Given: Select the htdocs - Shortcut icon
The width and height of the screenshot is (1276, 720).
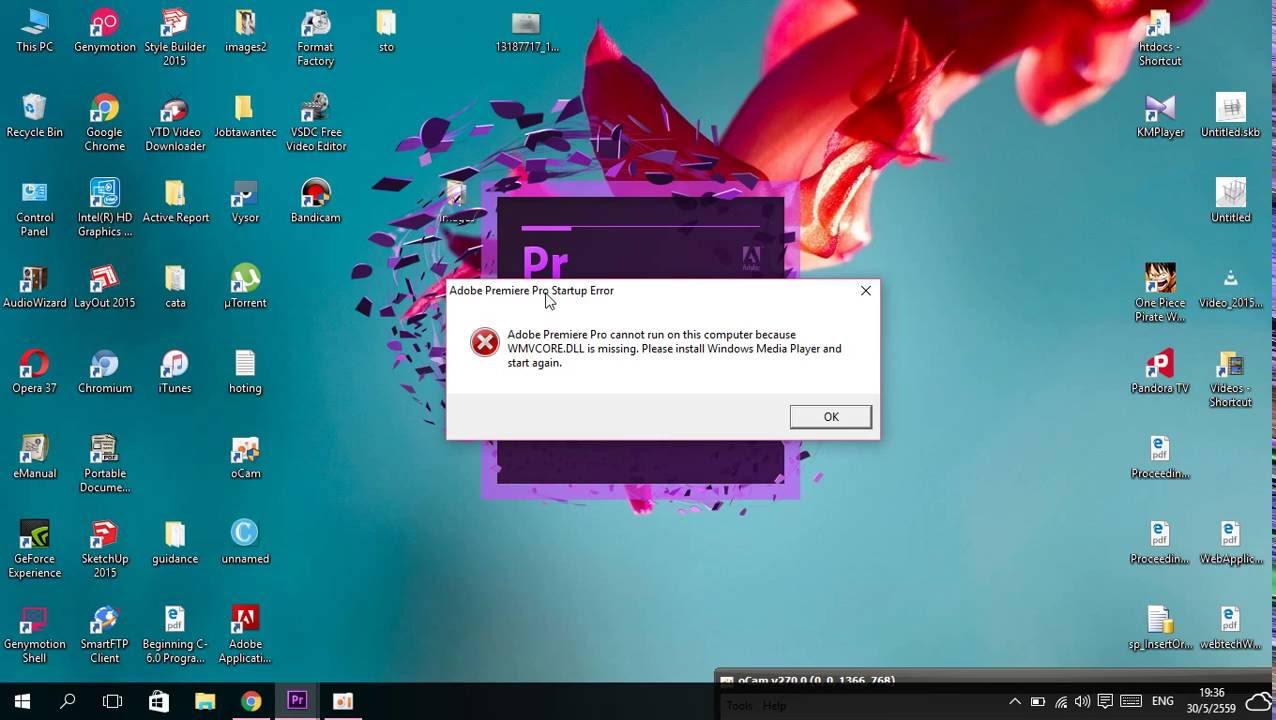Looking at the screenshot, I should pos(1160,38).
